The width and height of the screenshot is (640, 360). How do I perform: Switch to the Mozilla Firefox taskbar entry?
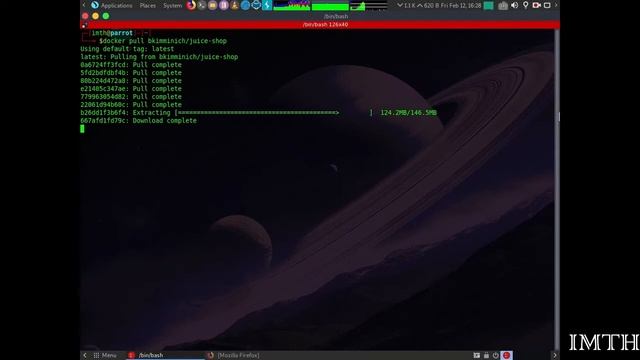[233, 356]
